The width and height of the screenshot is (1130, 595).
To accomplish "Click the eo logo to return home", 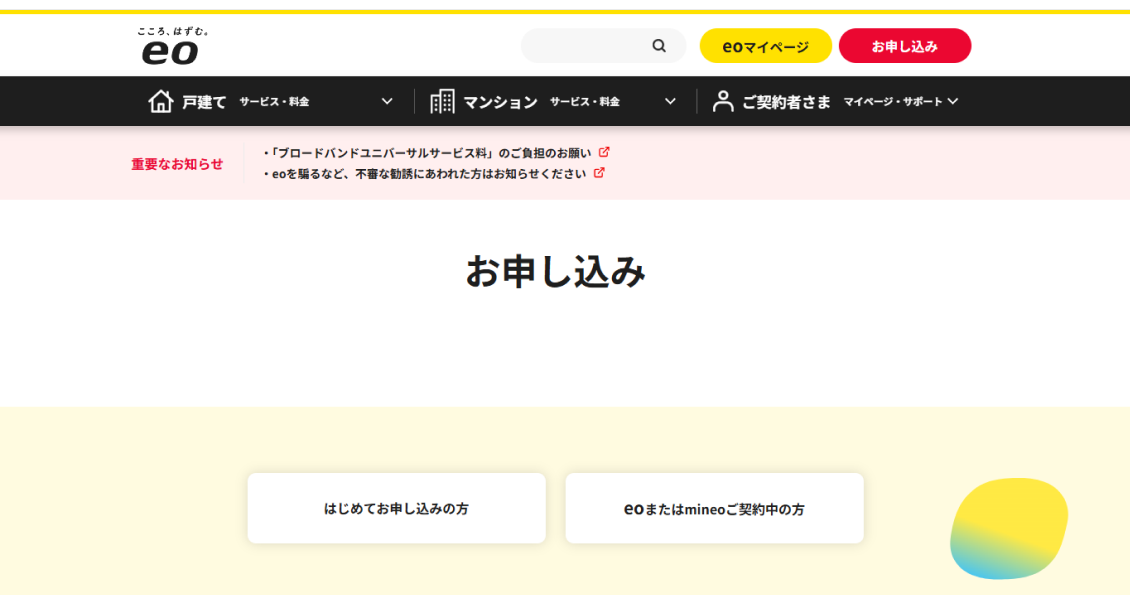I will 172,45.
